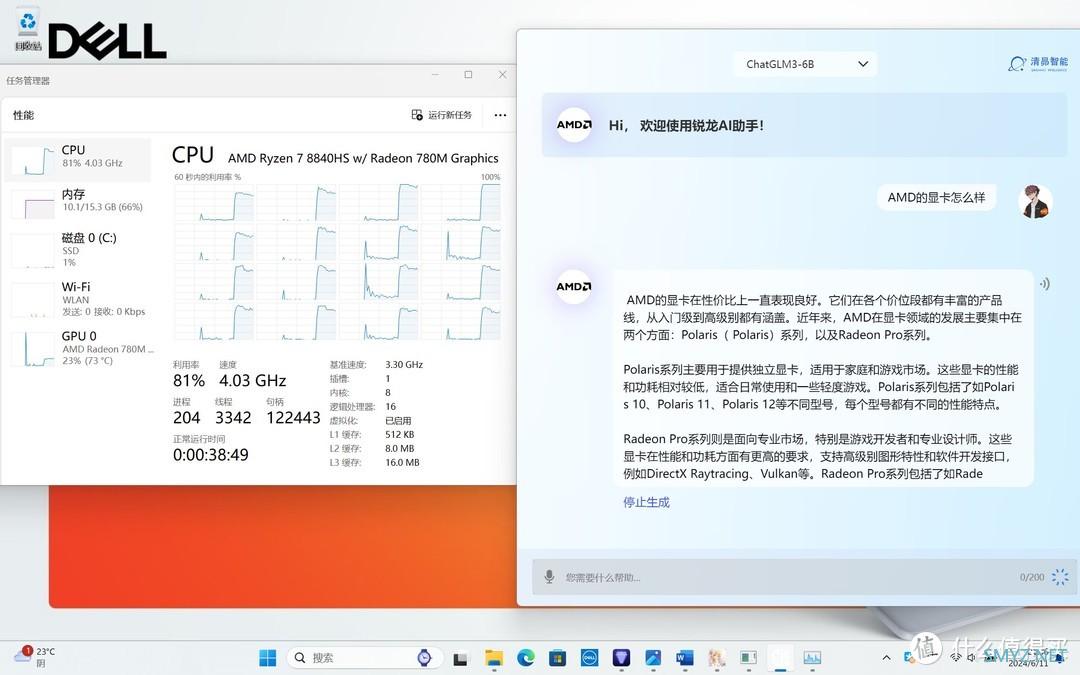This screenshot has width=1080, height=675.
Task: Open File Explorer from the taskbar
Action: [x=493, y=658]
